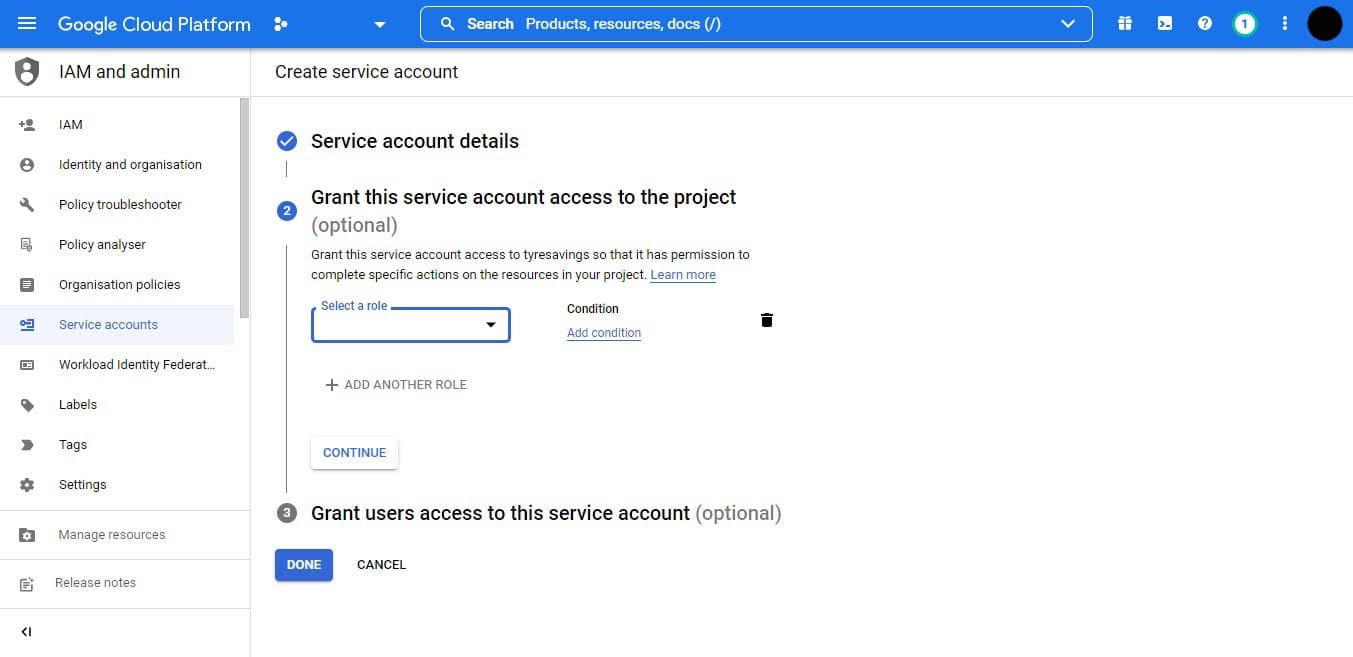The width and height of the screenshot is (1353, 657).
Task: Open Manage resources link
Action: click(112, 535)
